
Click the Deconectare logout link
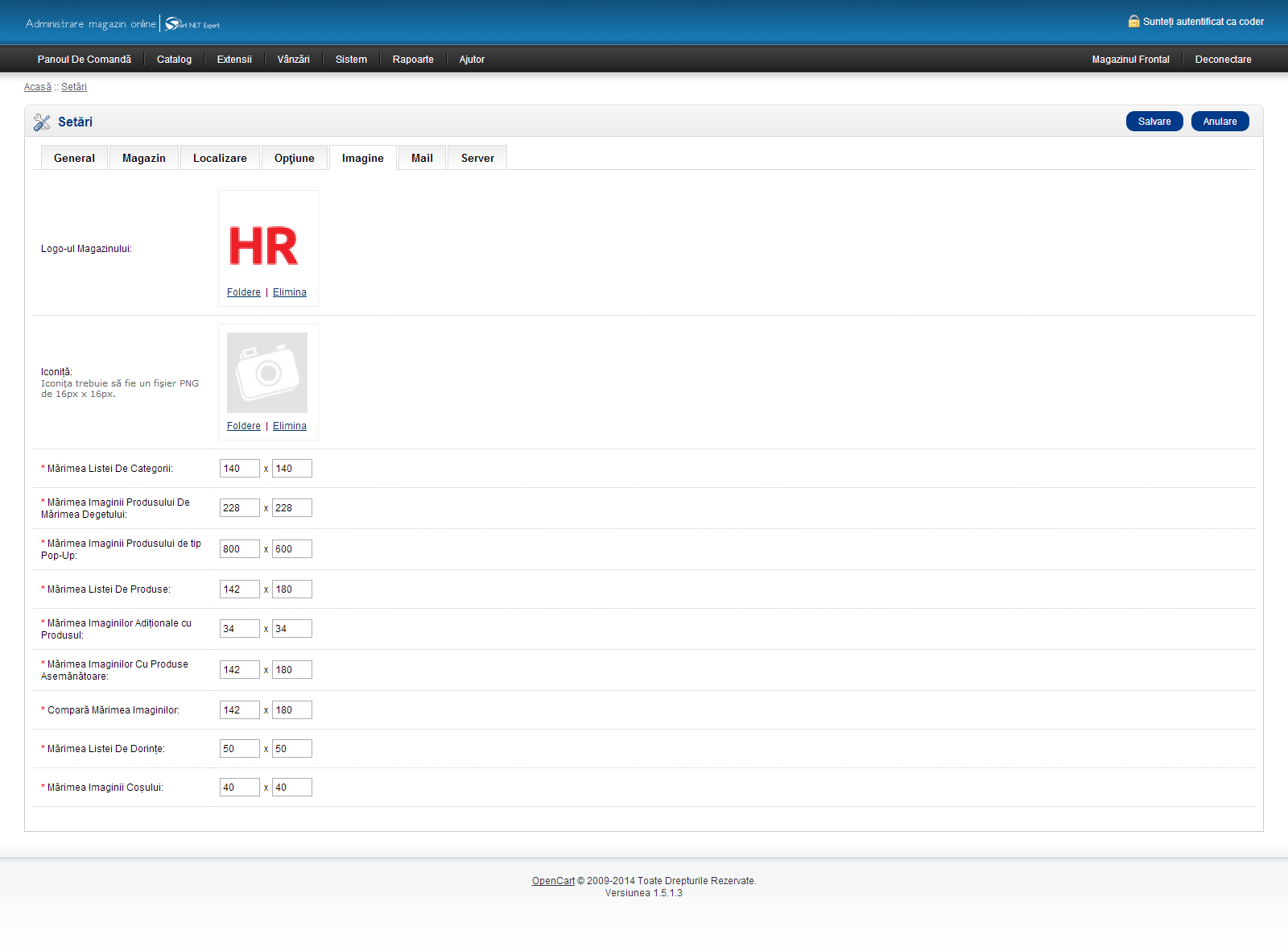click(1223, 60)
